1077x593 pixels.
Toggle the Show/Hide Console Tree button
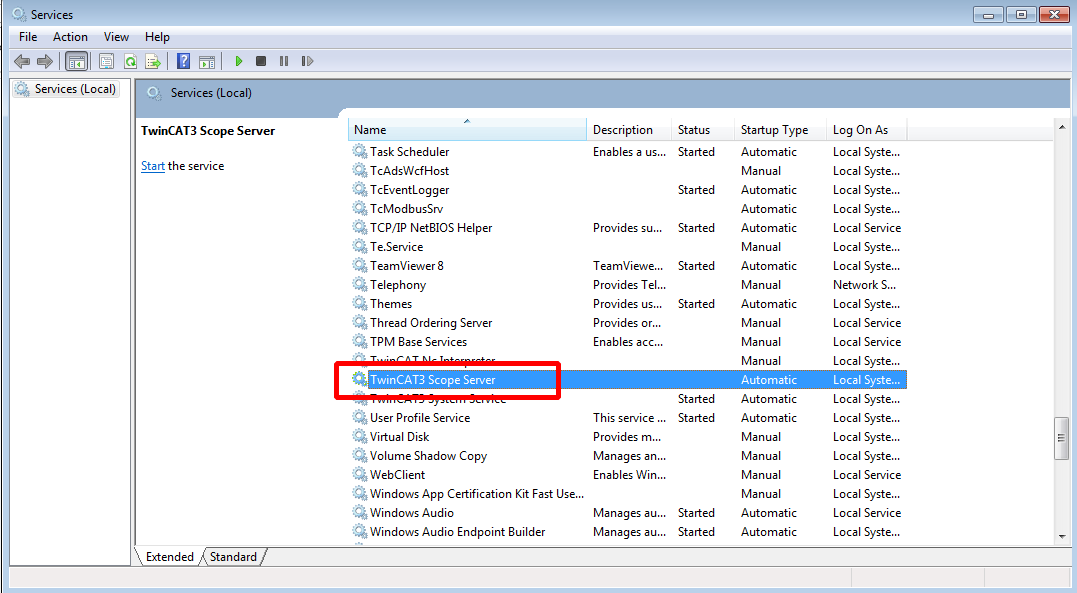pyautogui.click(x=76, y=61)
